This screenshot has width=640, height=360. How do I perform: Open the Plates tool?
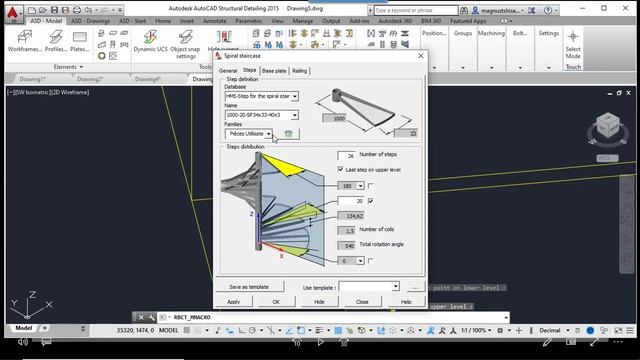[x=80, y=41]
